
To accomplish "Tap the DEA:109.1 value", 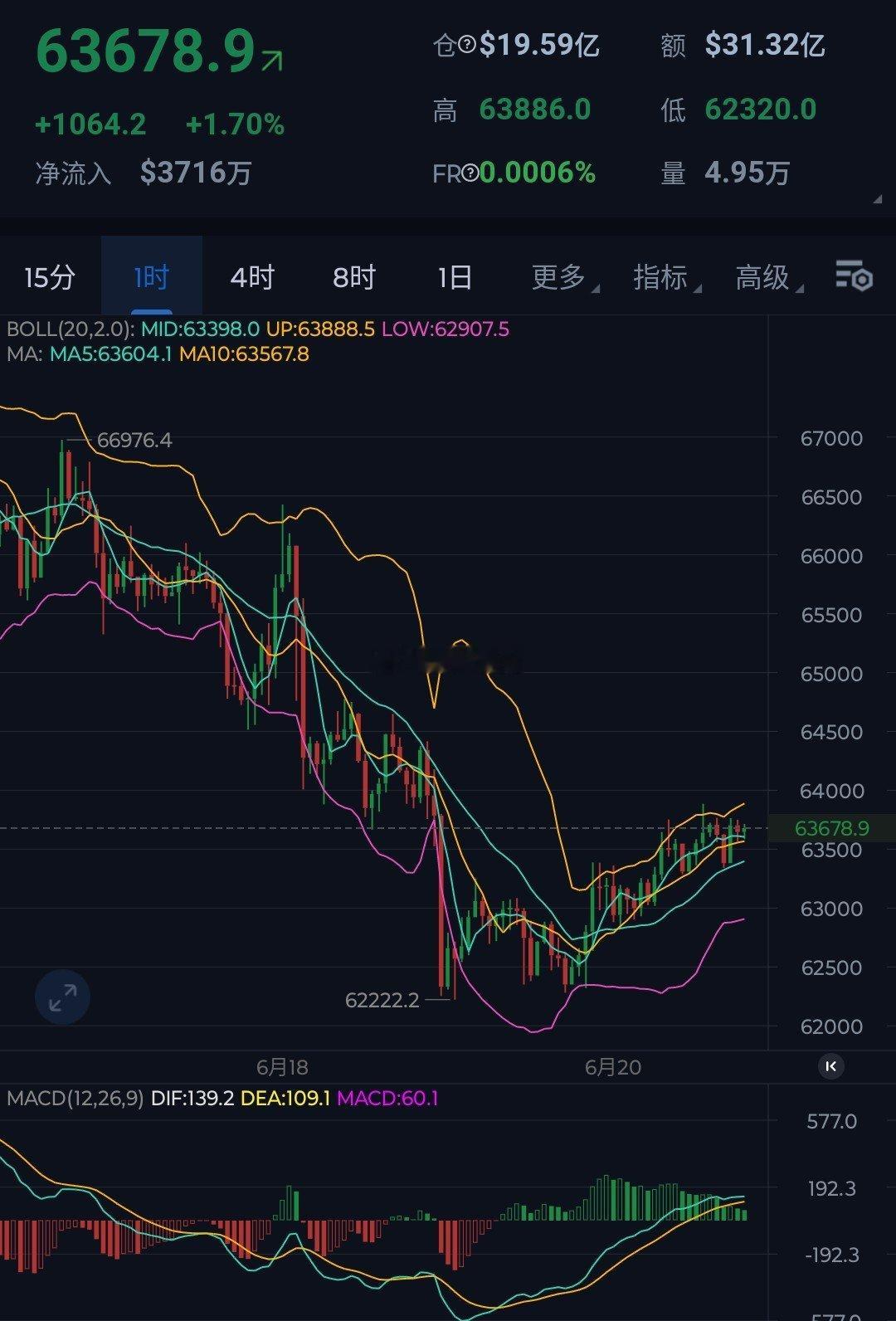I will point(285,1099).
